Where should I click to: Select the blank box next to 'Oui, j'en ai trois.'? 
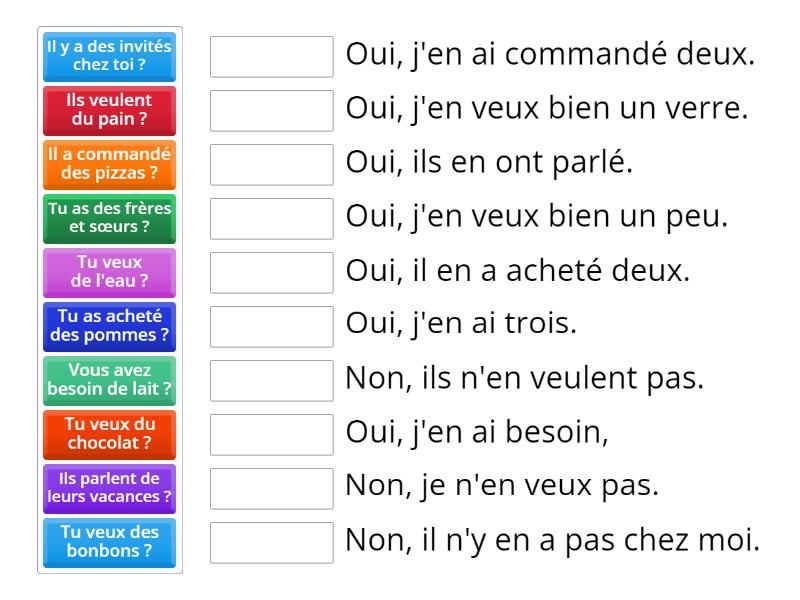click(271, 328)
